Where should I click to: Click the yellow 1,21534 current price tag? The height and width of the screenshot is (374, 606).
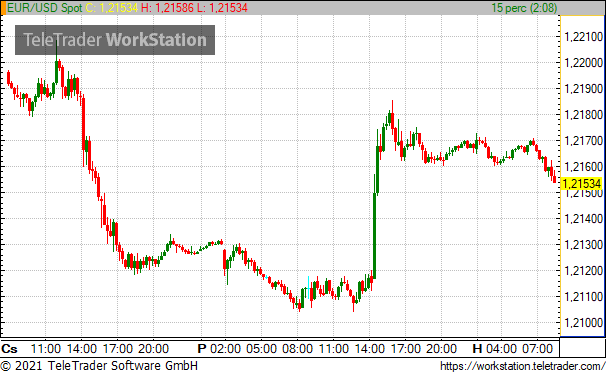(582, 184)
